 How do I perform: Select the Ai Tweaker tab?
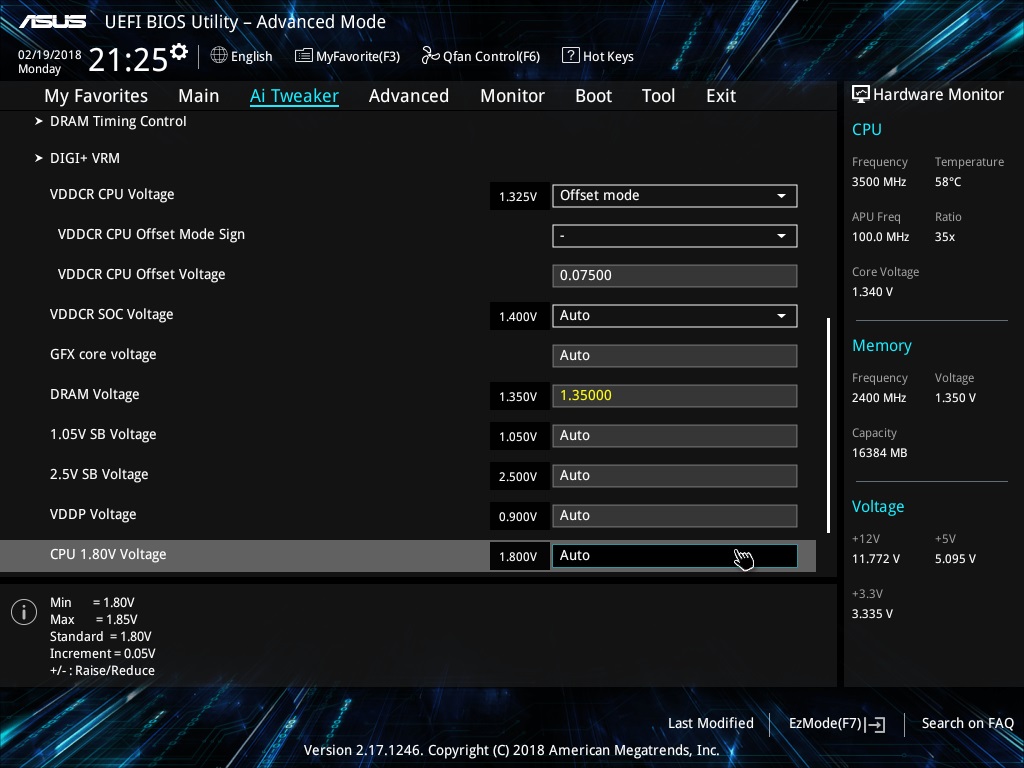(x=294, y=95)
